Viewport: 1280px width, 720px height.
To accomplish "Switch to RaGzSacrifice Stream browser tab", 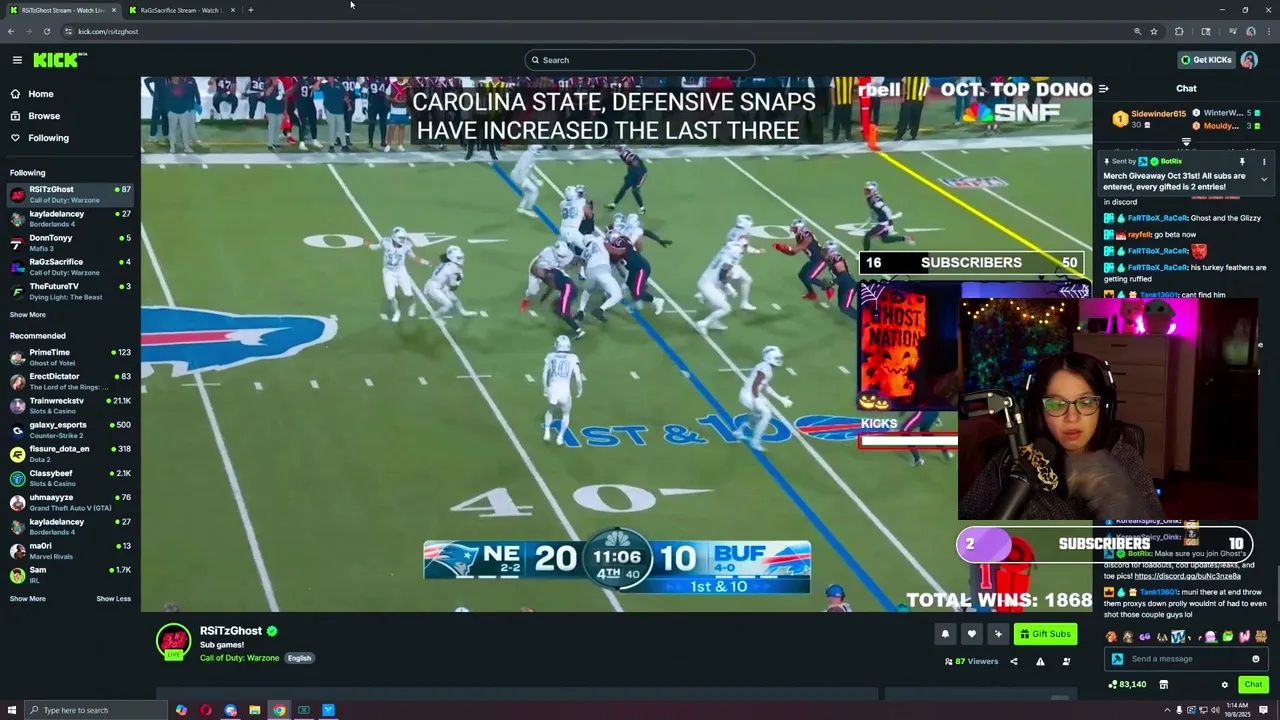I will (181, 10).
